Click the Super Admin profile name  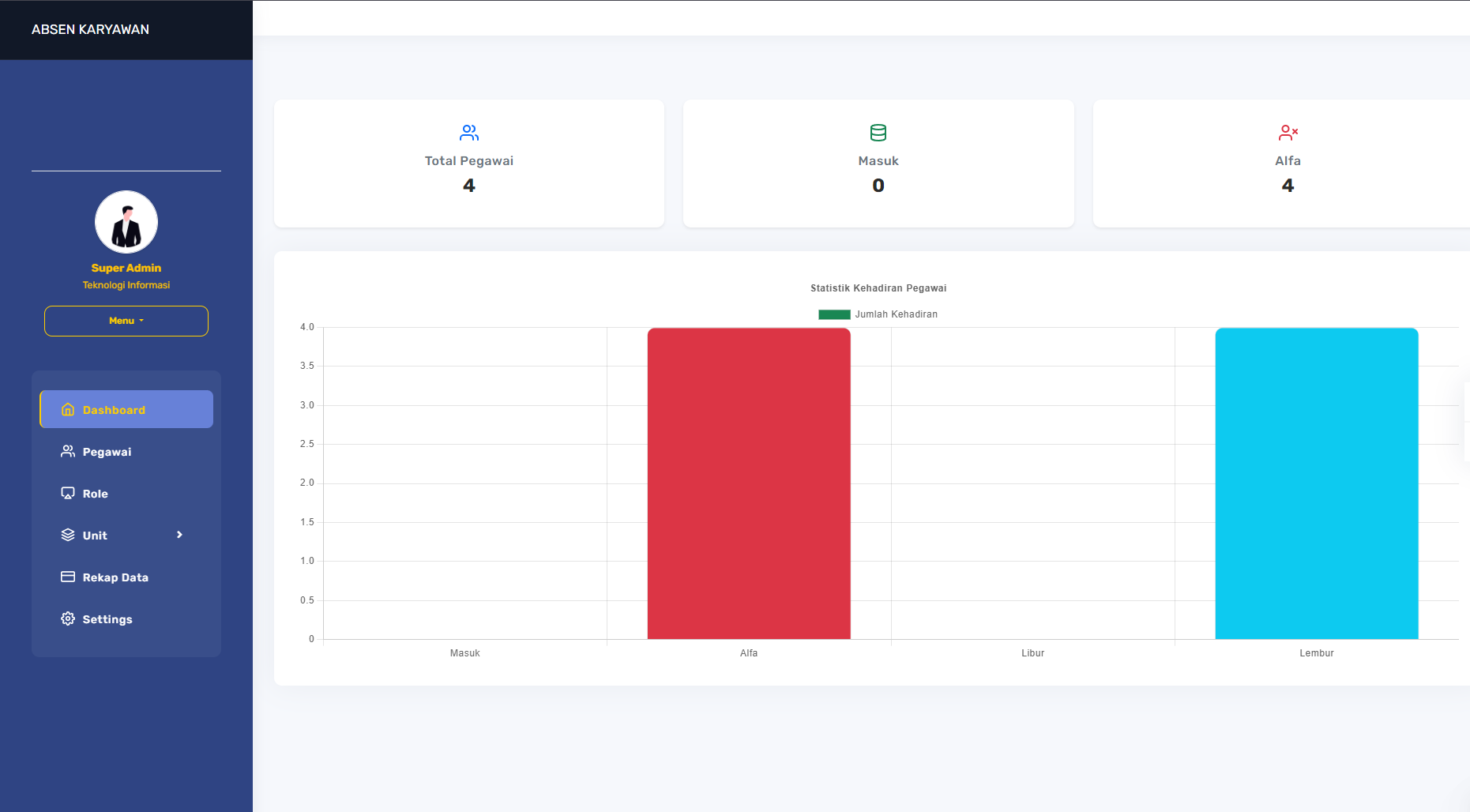(126, 268)
